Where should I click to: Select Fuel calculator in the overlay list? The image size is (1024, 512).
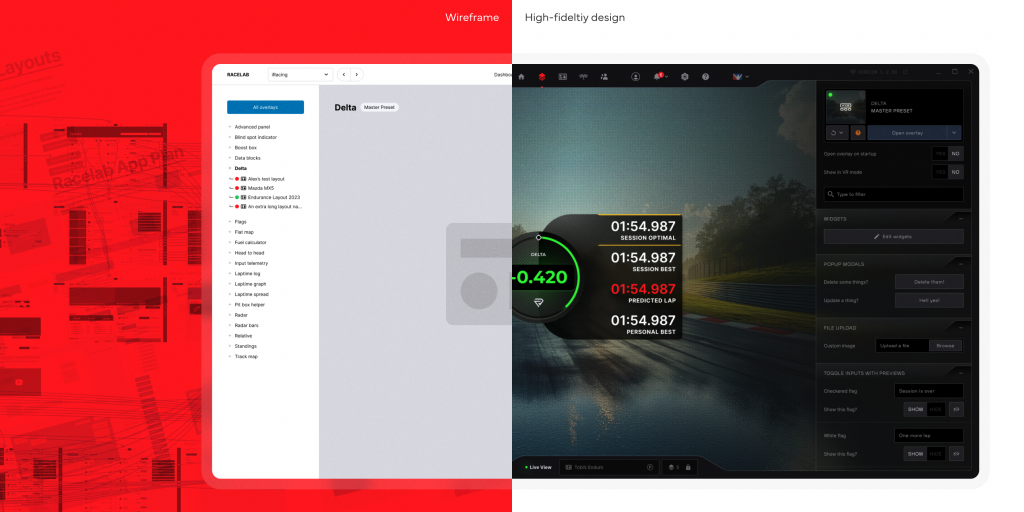250,242
